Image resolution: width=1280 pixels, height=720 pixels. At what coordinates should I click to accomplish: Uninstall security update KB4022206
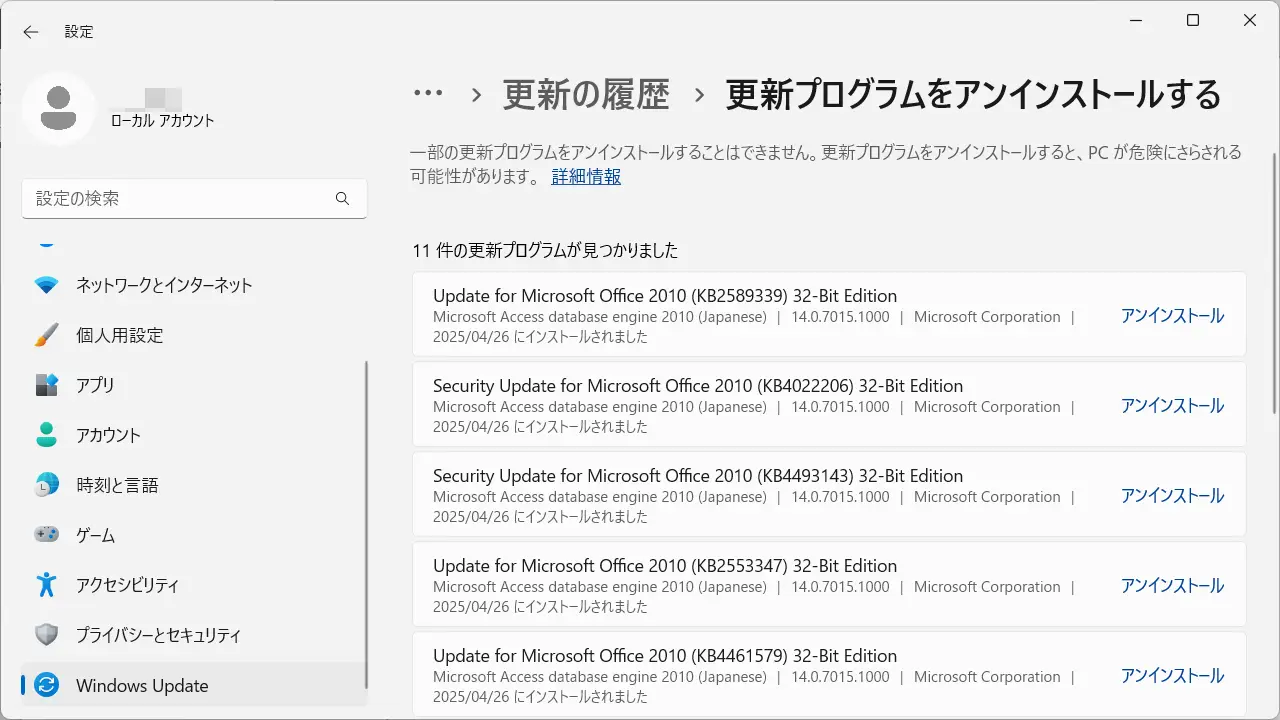pos(1171,406)
